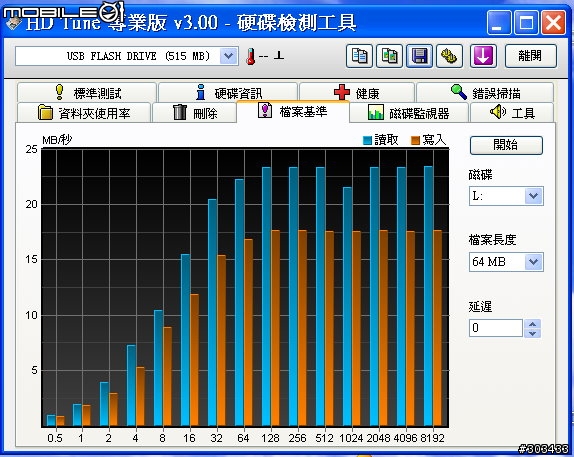Select the 檔案基準 tab
Image resolution: width=574 pixels, height=457 pixels.
293,111
